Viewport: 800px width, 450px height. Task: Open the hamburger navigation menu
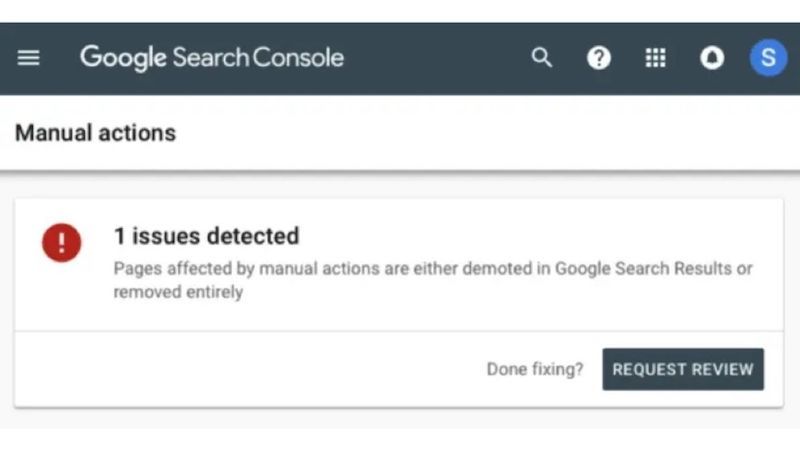click(x=28, y=58)
